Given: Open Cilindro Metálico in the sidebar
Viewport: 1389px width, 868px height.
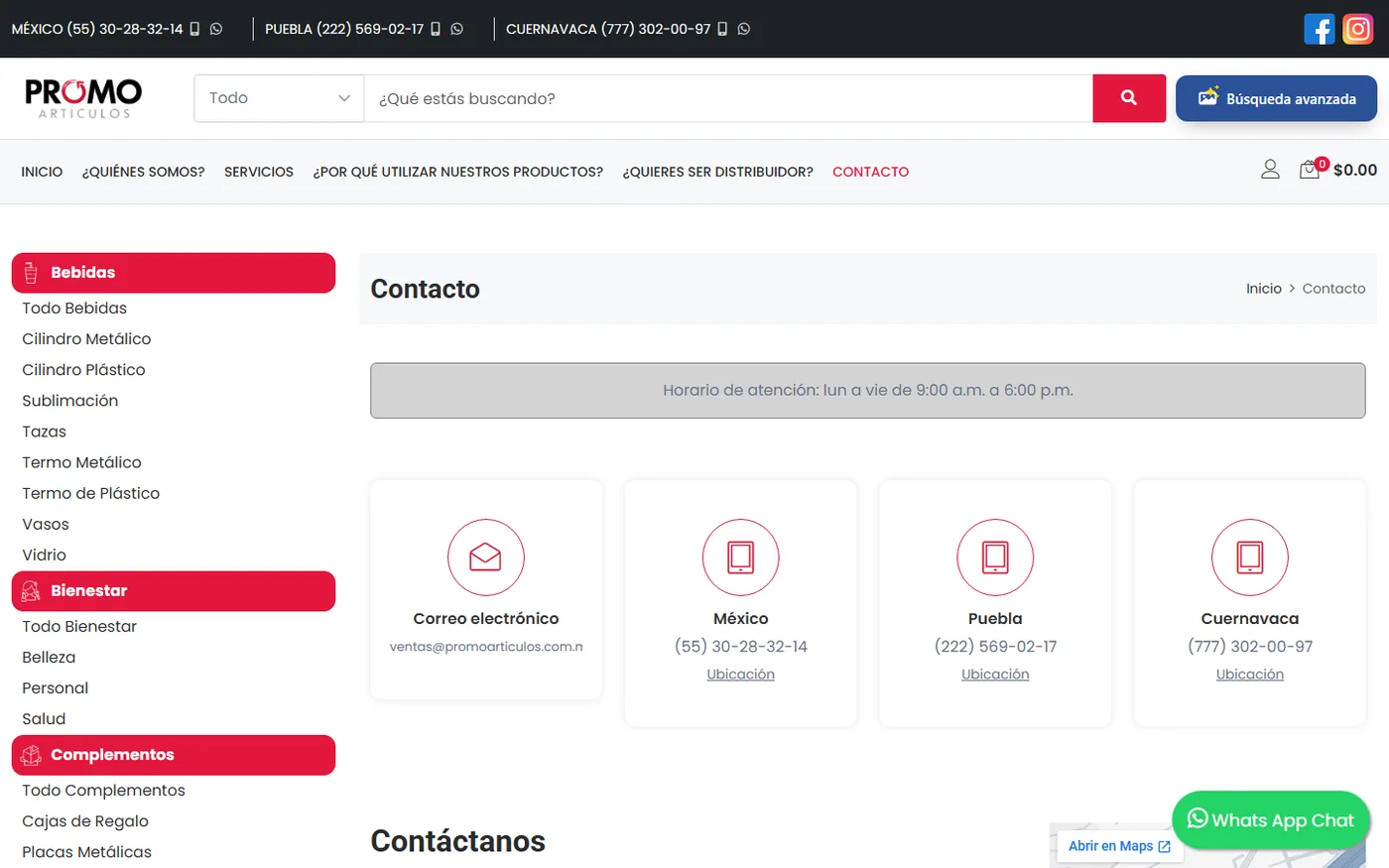Looking at the screenshot, I should click(86, 339).
